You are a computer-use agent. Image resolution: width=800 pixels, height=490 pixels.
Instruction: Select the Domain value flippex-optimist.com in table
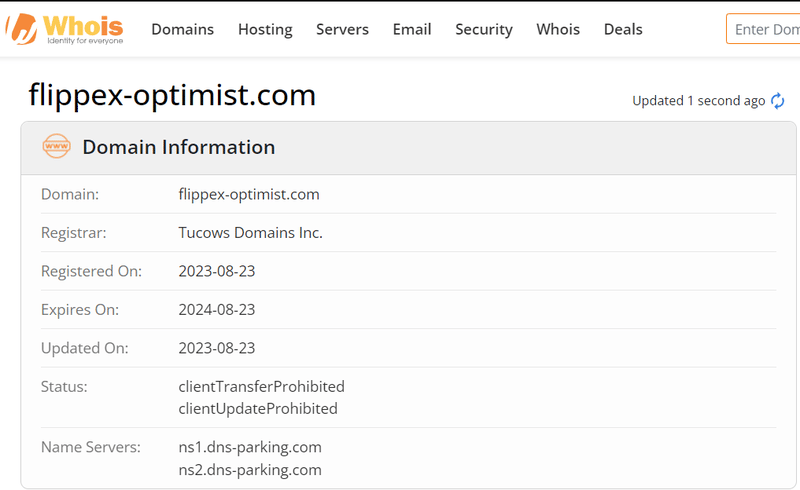[249, 194]
